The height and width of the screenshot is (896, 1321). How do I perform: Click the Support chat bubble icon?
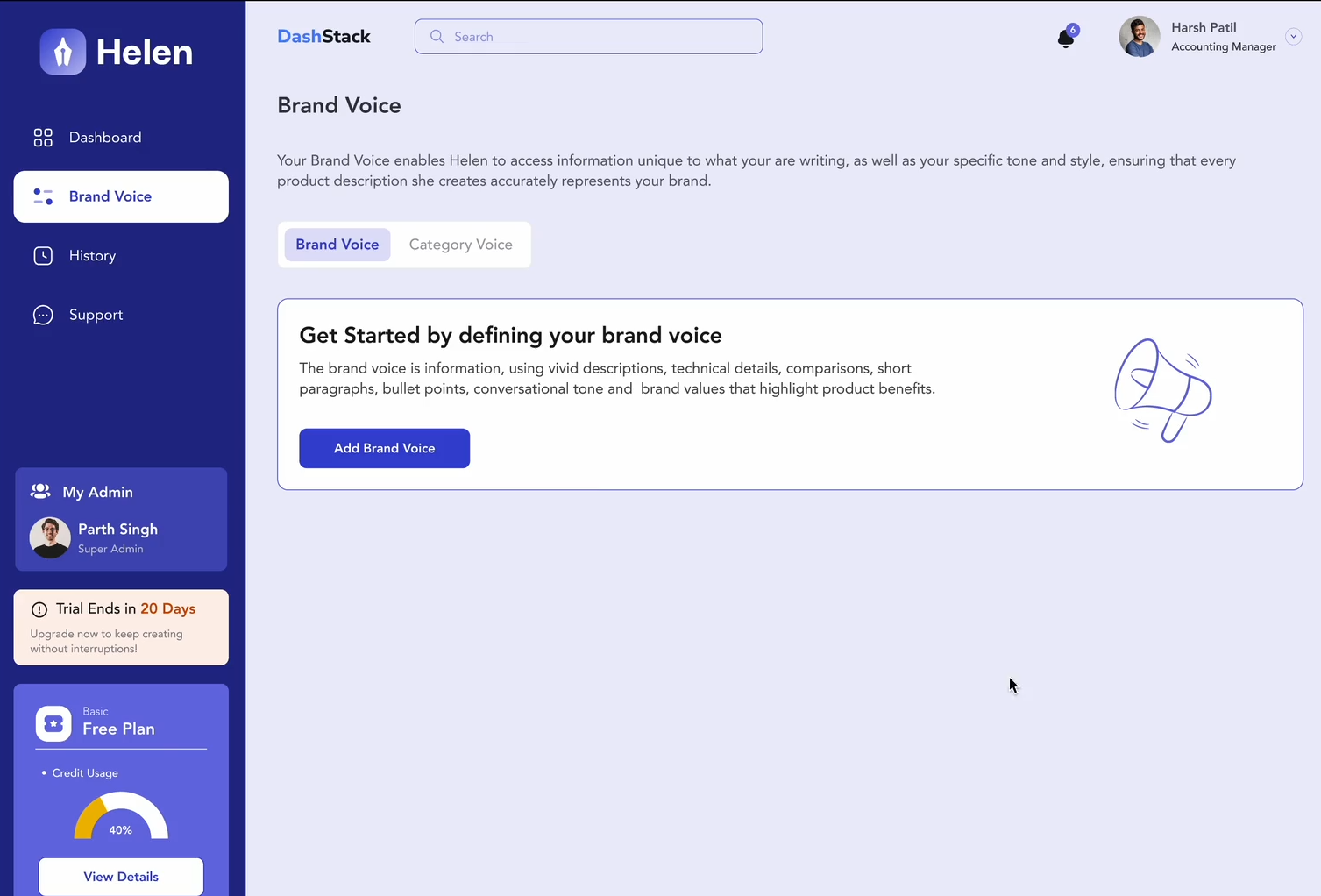[x=43, y=315]
